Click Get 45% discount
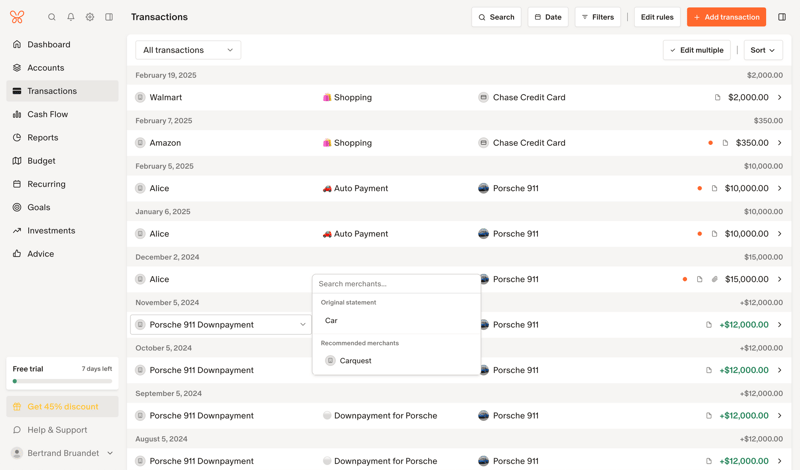This screenshot has width=800, height=470. 62,407
